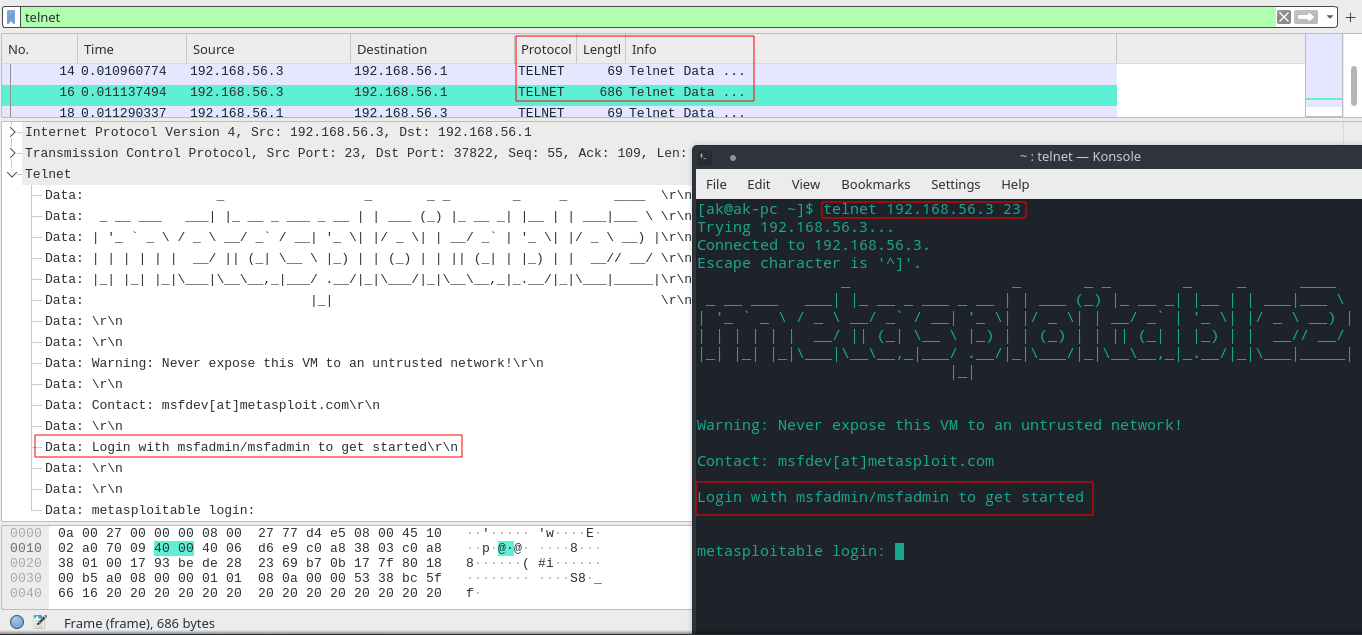Click the Konsole terminal icon in title bar
The width and height of the screenshot is (1362, 635).
(705, 157)
